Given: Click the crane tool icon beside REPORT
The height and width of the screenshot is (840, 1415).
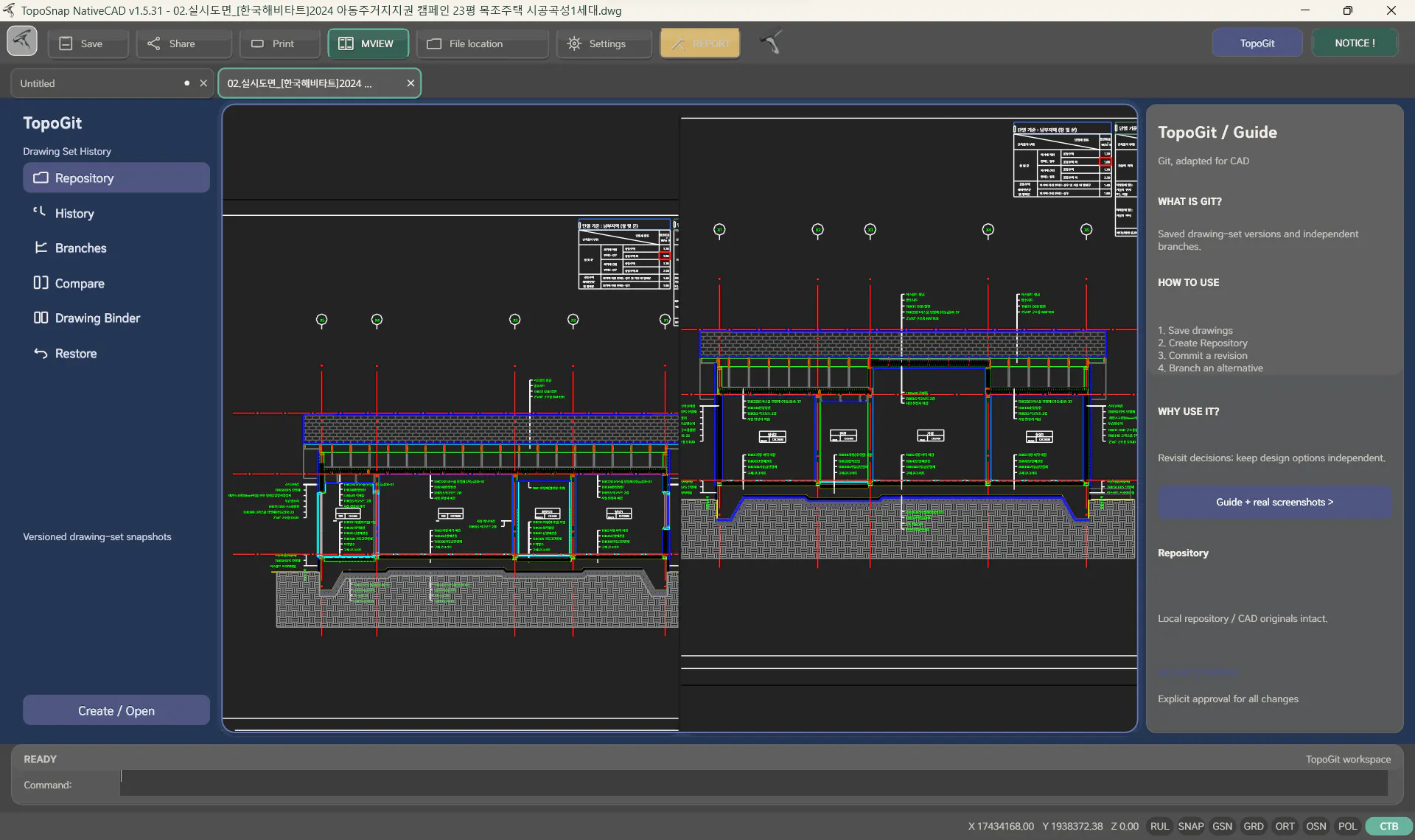Looking at the screenshot, I should pyautogui.click(x=770, y=43).
